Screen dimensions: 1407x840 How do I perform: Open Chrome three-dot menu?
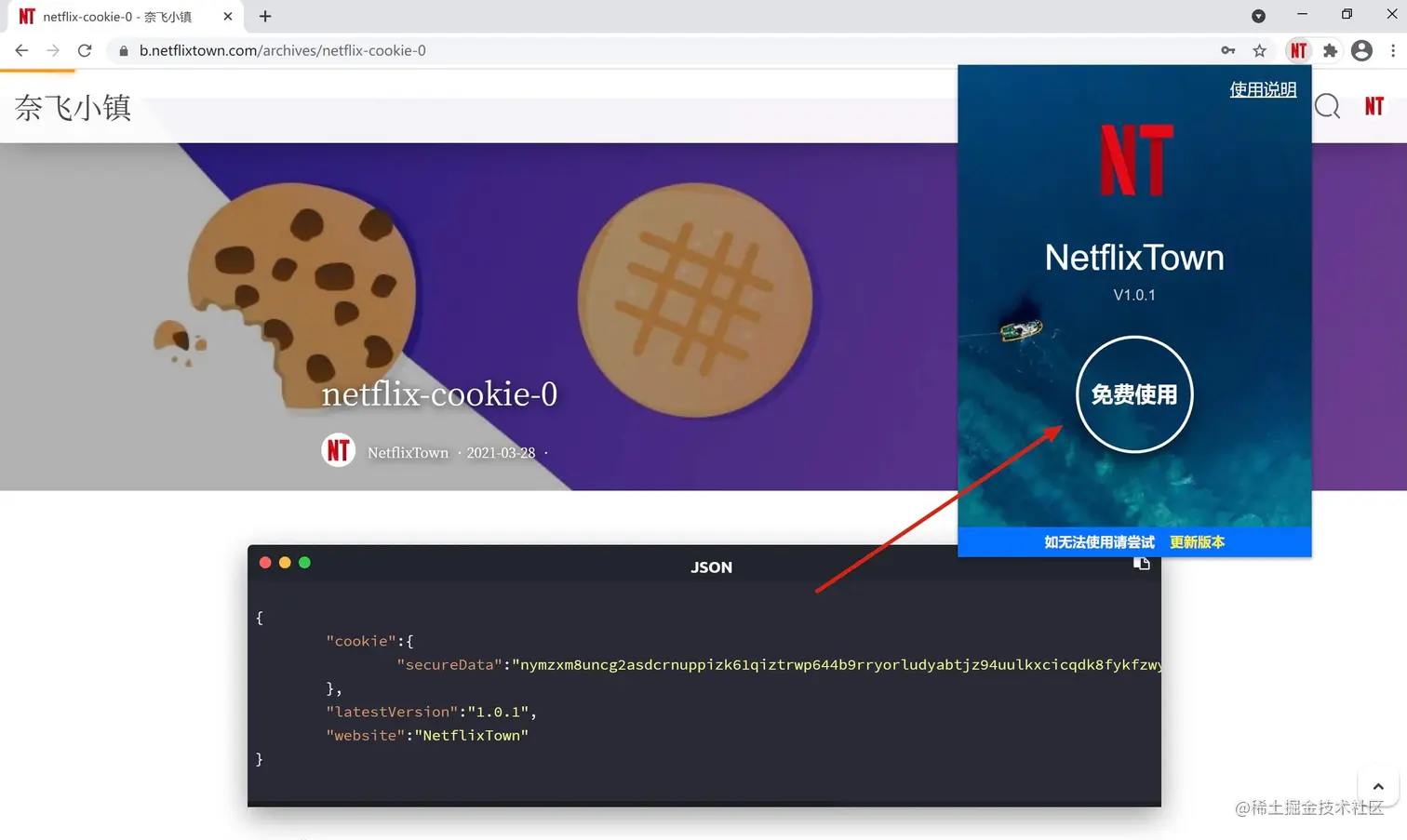click(x=1392, y=50)
